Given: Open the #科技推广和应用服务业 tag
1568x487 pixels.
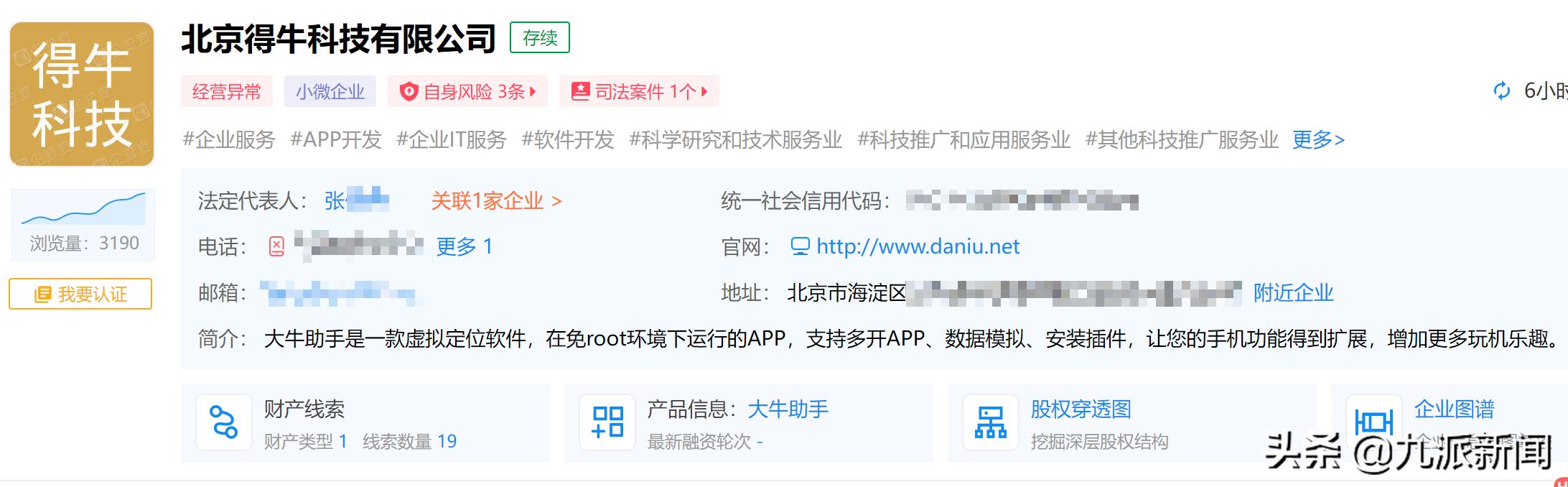Looking at the screenshot, I should [964, 139].
